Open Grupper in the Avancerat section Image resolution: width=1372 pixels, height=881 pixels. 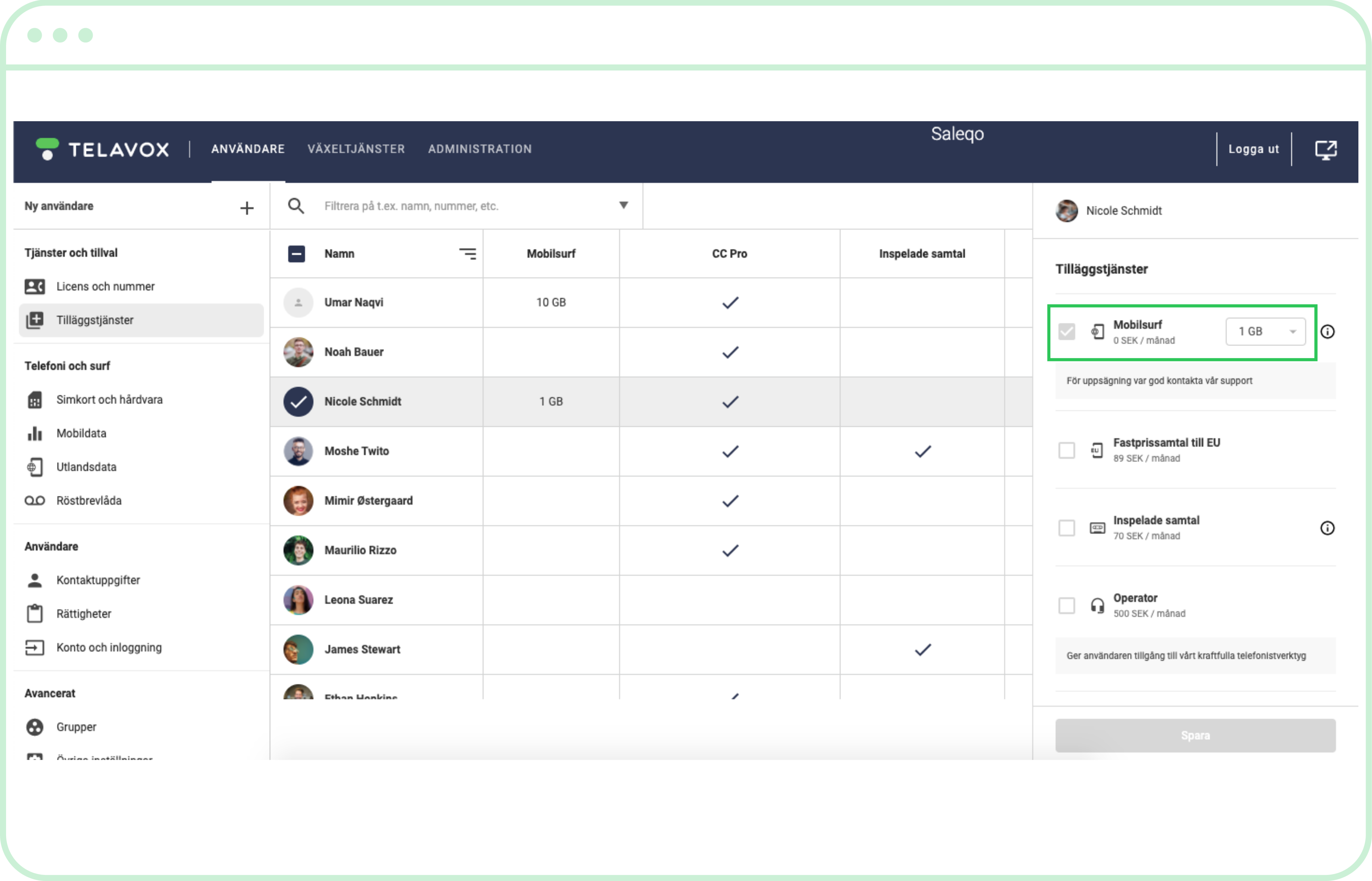pyautogui.click(x=76, y=727)
